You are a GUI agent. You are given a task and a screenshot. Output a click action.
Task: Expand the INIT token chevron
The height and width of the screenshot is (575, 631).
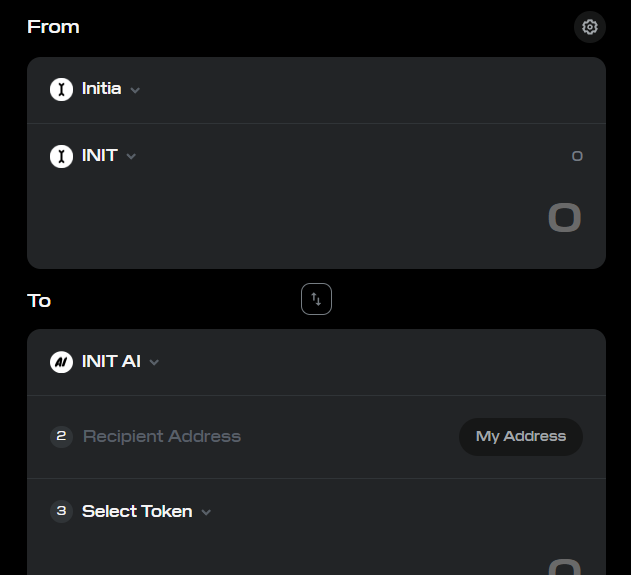point(131,157)
